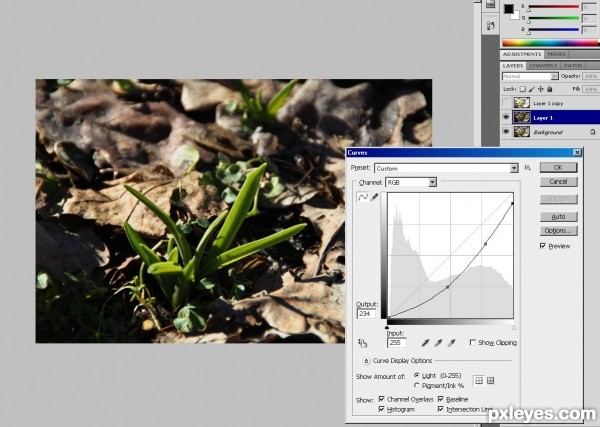Click OK in the Curves dialog
The width and height of the screenshot is (600, 427).
point(558,167)
